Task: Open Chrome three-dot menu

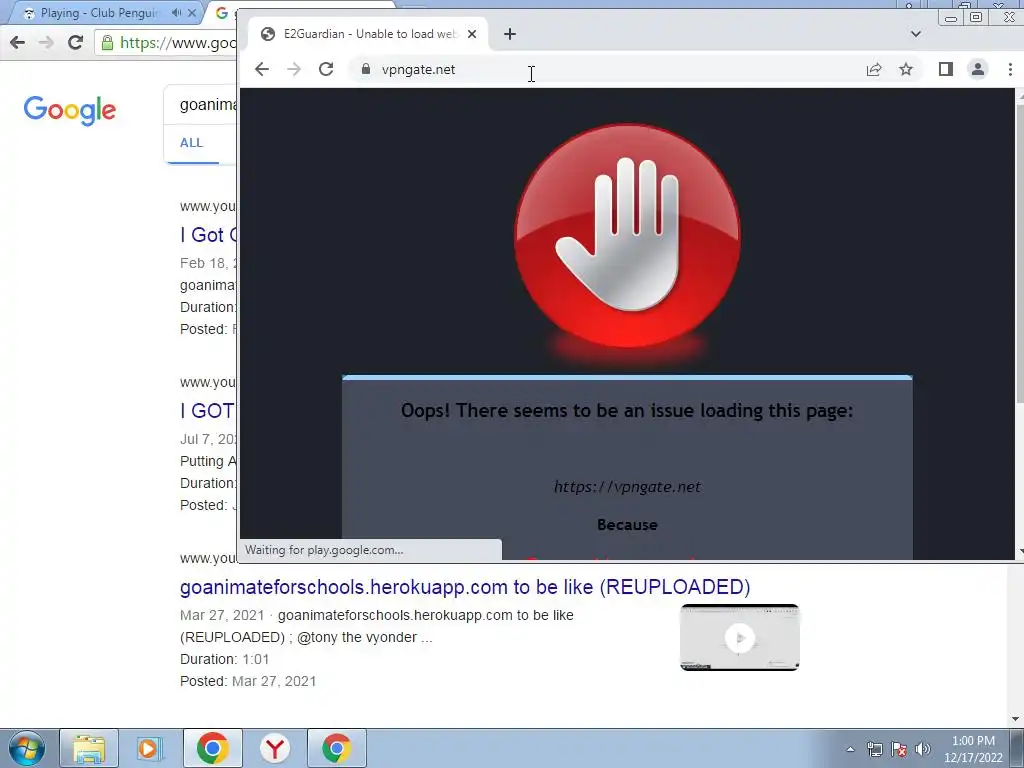Action: coord(1010,69)
